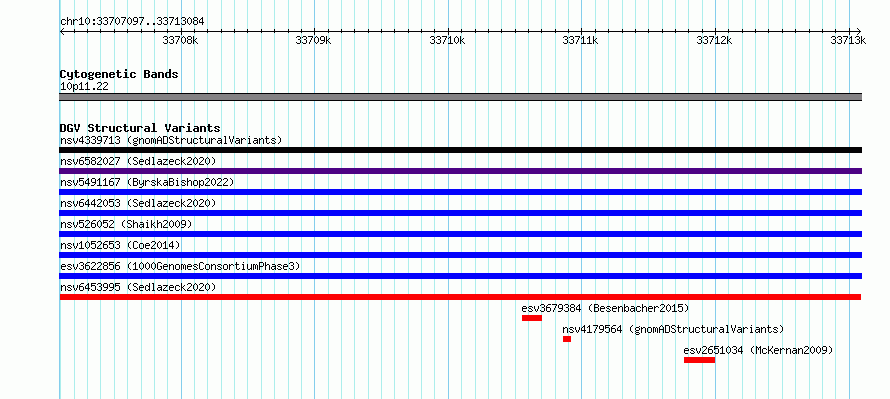Click the 33708k ruler tick label
Screen dimensions: 890x399
180,40
